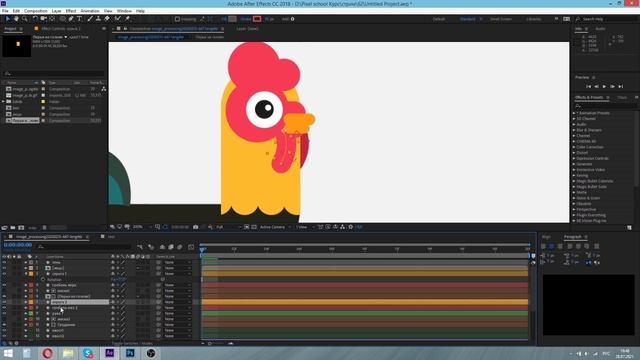Select the Puppet Pin tool
The image size is (640, 360).
click(x=127, y=19)
